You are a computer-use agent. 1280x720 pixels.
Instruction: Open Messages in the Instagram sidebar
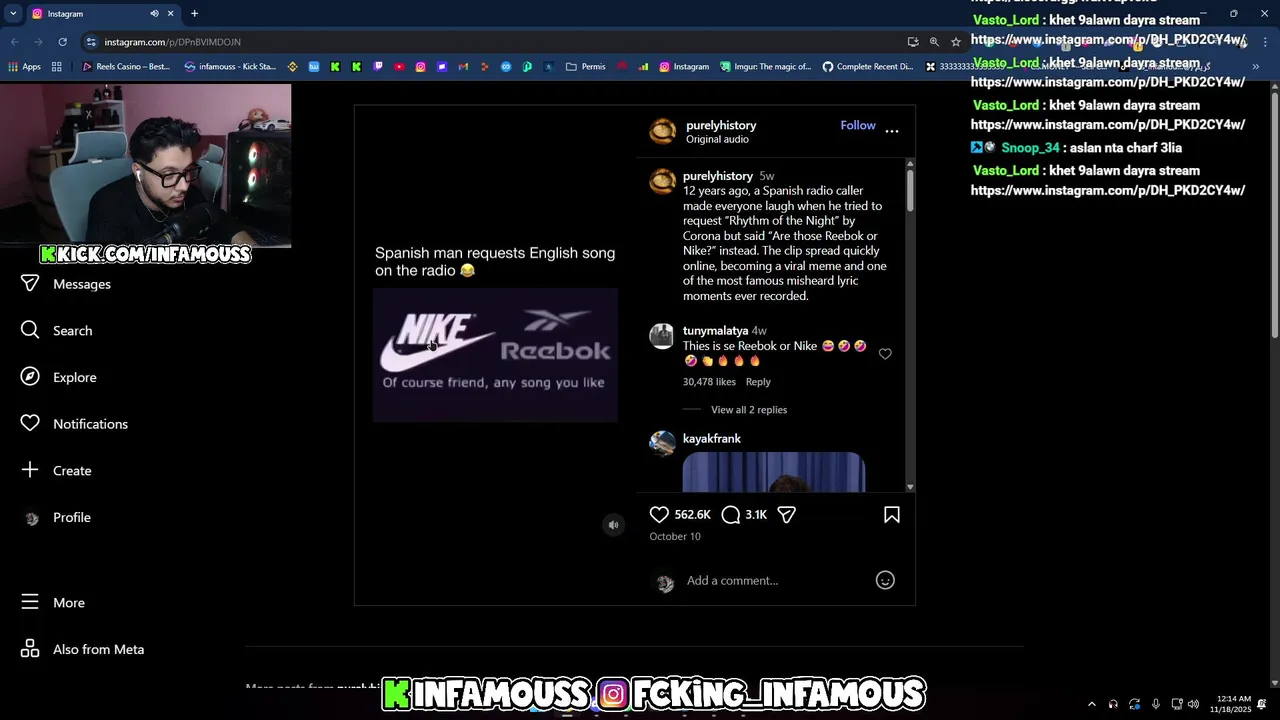coord(66,284)
